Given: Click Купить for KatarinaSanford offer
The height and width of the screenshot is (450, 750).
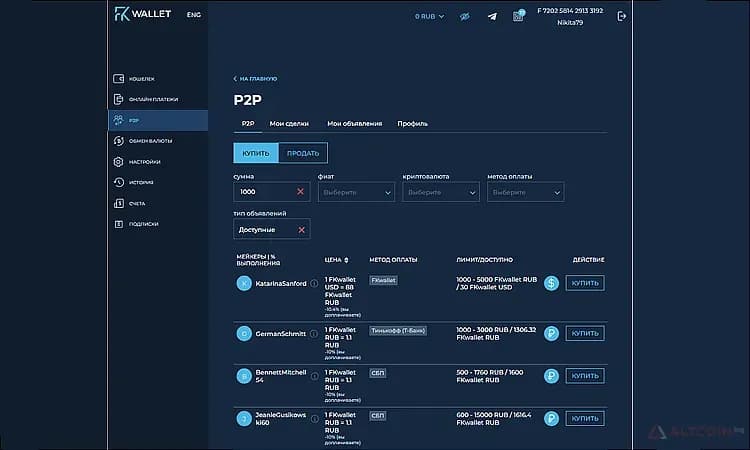Looking at the screenshot, I should point(585,283).
